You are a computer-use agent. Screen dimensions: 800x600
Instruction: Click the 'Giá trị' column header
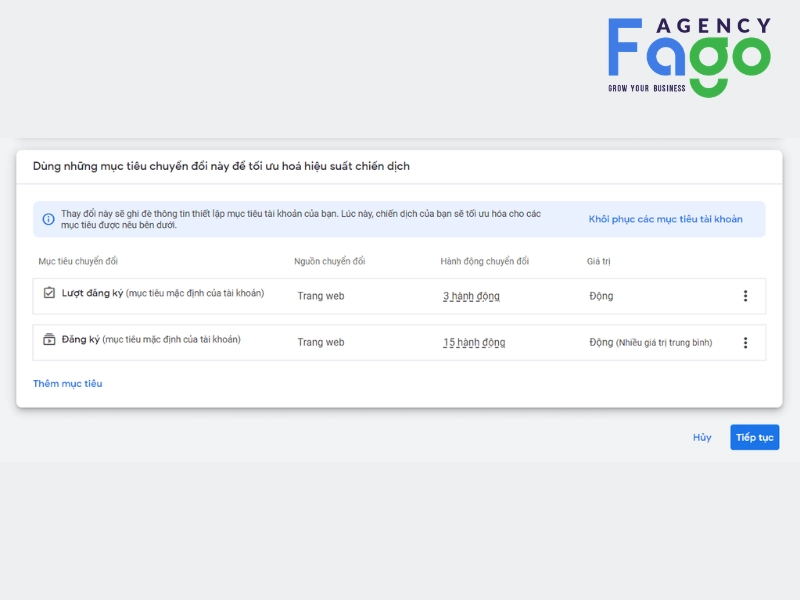pyautogui.click(x=598, y=261)
